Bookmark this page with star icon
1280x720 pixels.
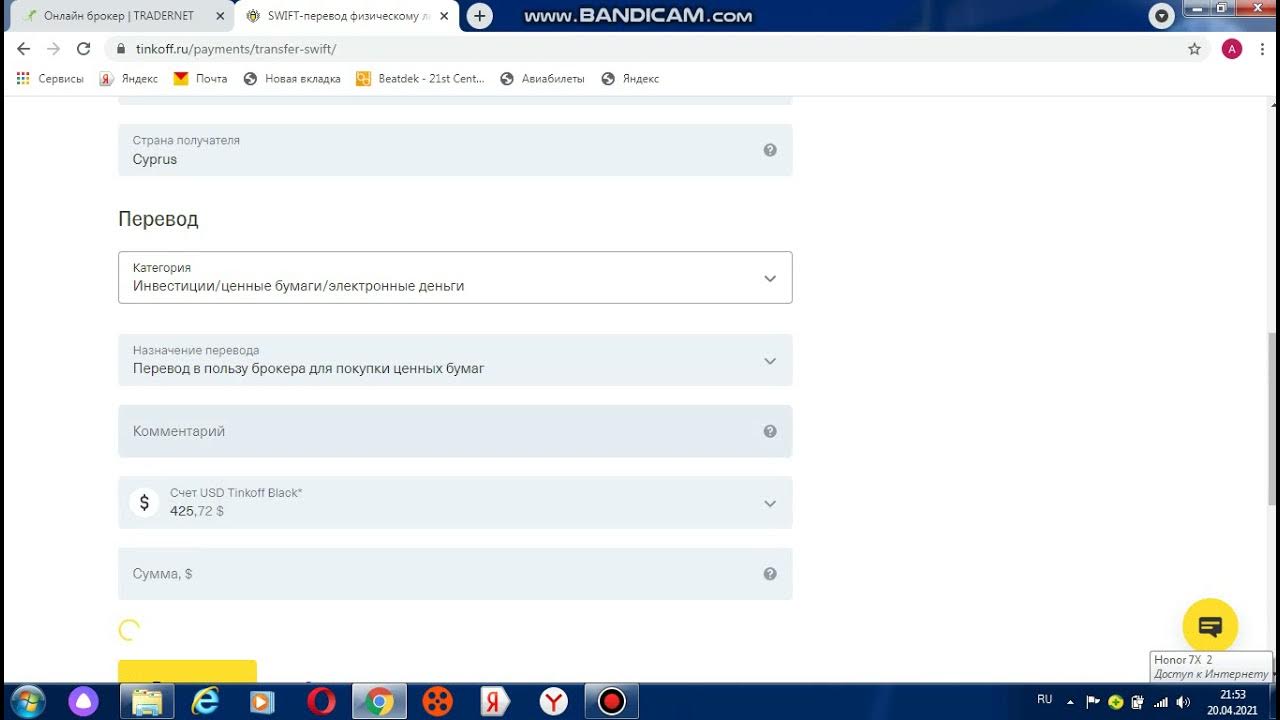click(x=1194, y=49)
